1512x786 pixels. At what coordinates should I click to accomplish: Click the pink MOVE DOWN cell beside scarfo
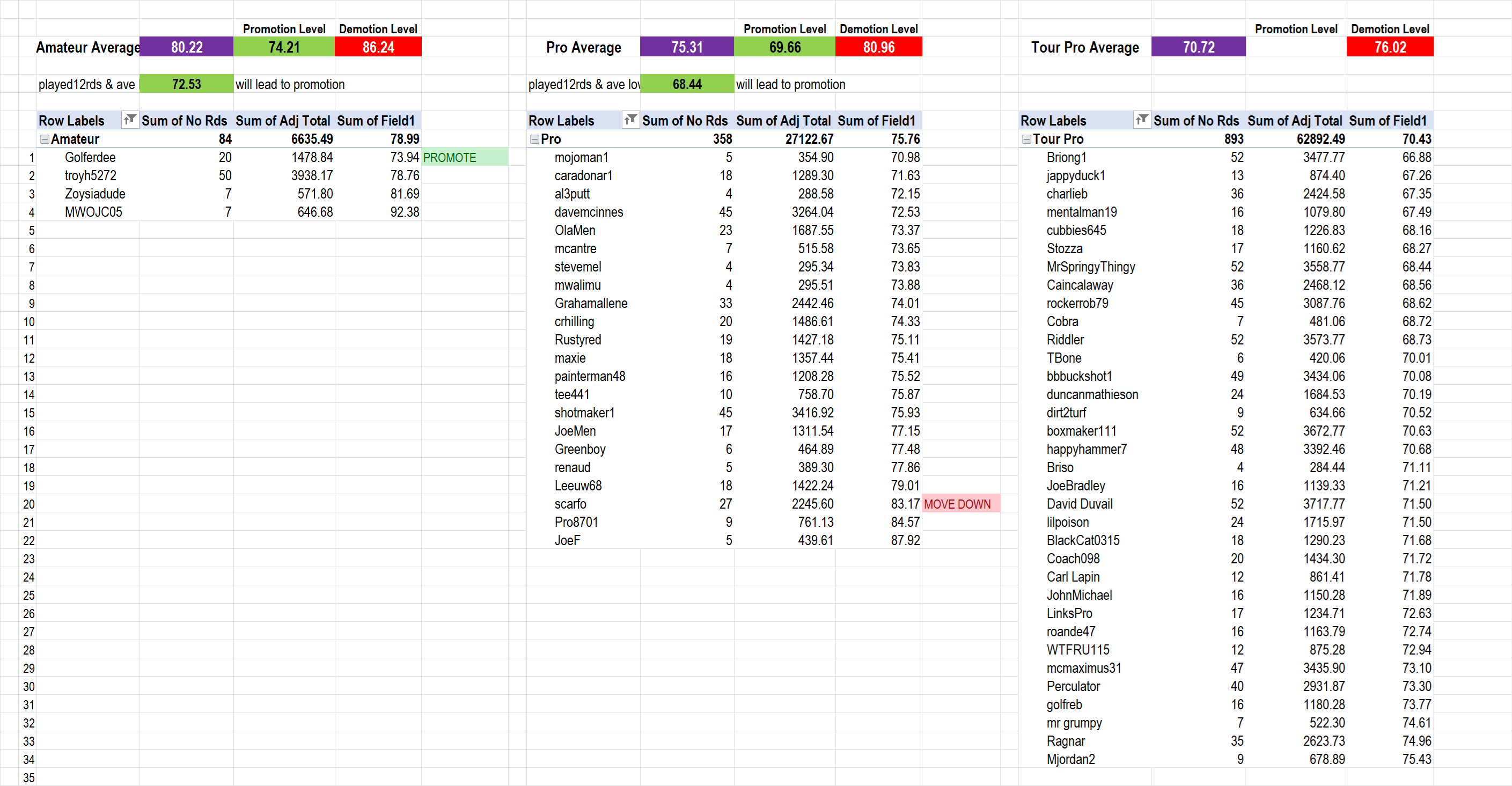[x=960, y=504]
